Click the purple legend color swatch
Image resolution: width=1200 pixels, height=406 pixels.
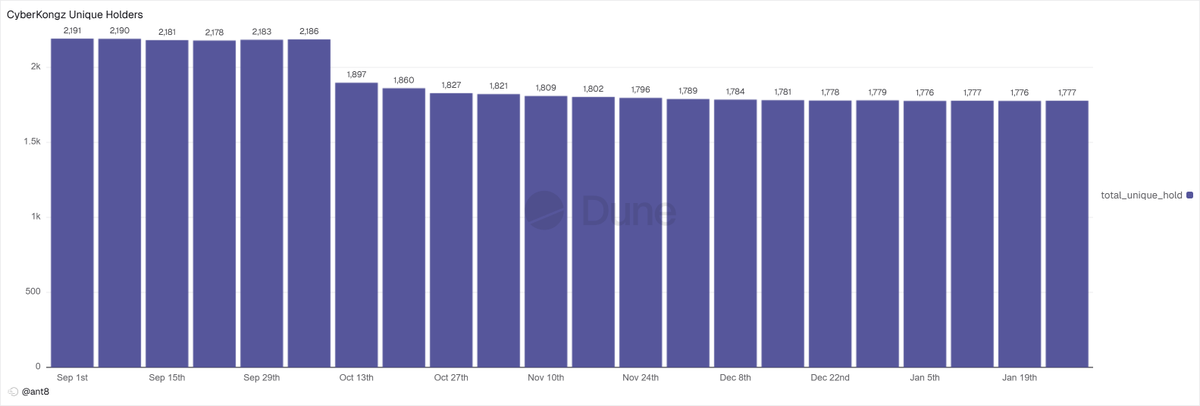[x=1189, y=194]
